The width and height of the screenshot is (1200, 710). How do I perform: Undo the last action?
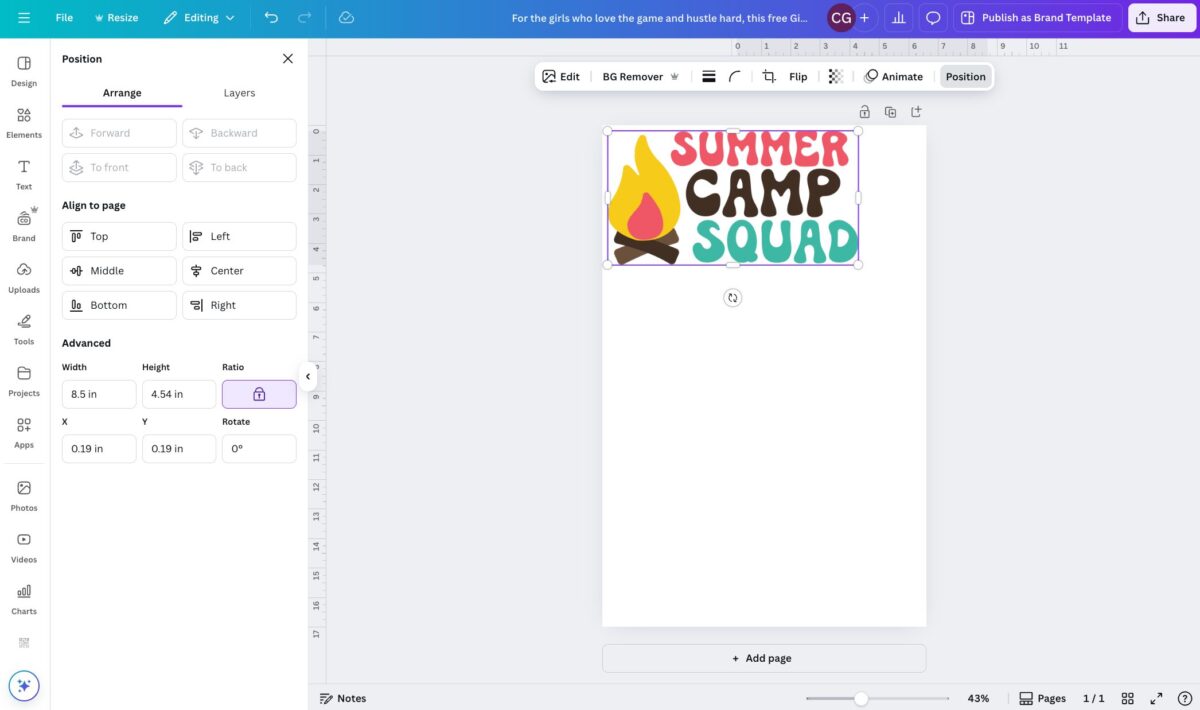(x=271, y=18)
